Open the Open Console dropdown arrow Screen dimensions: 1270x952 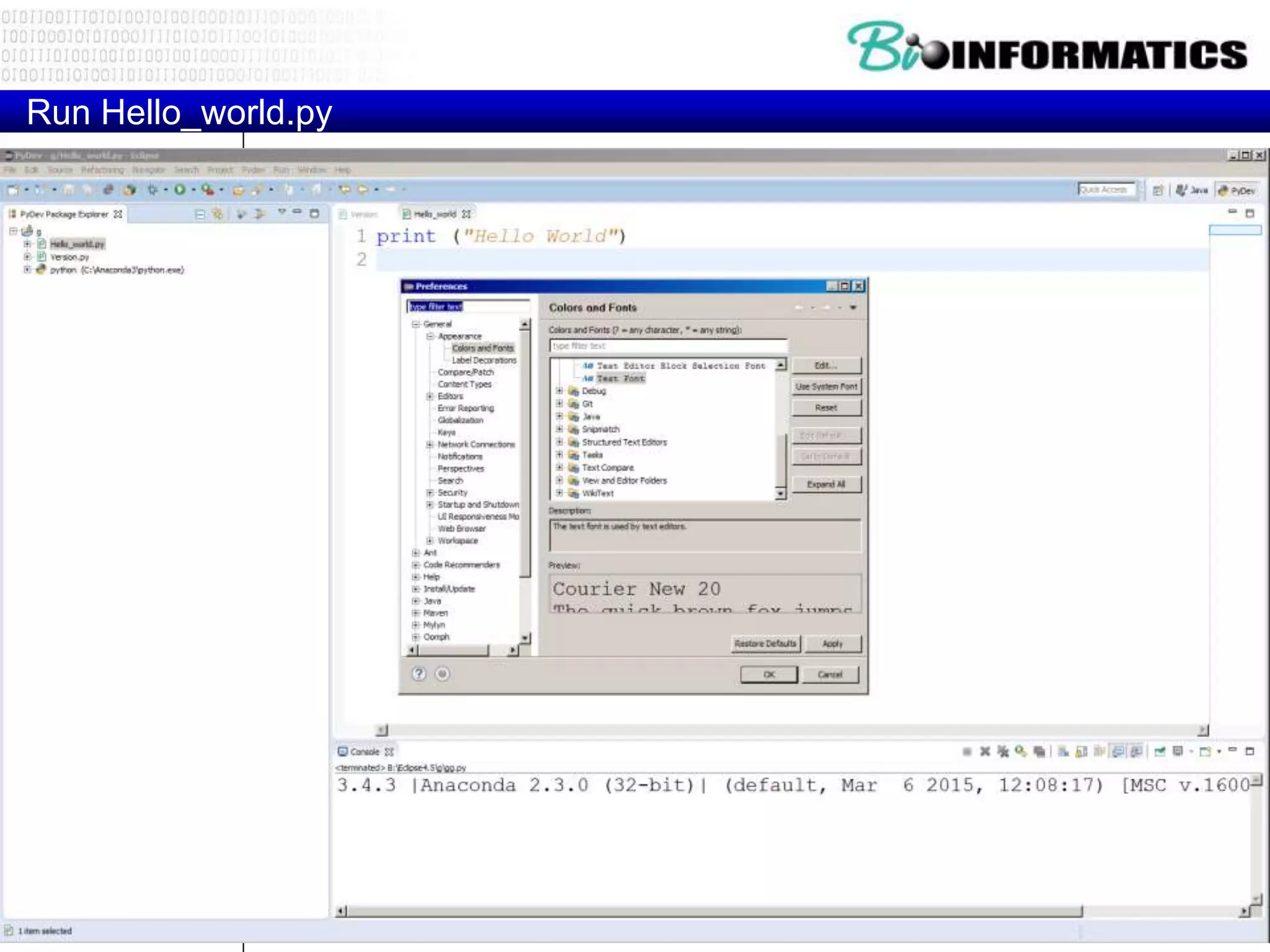tap(1219, 752)
